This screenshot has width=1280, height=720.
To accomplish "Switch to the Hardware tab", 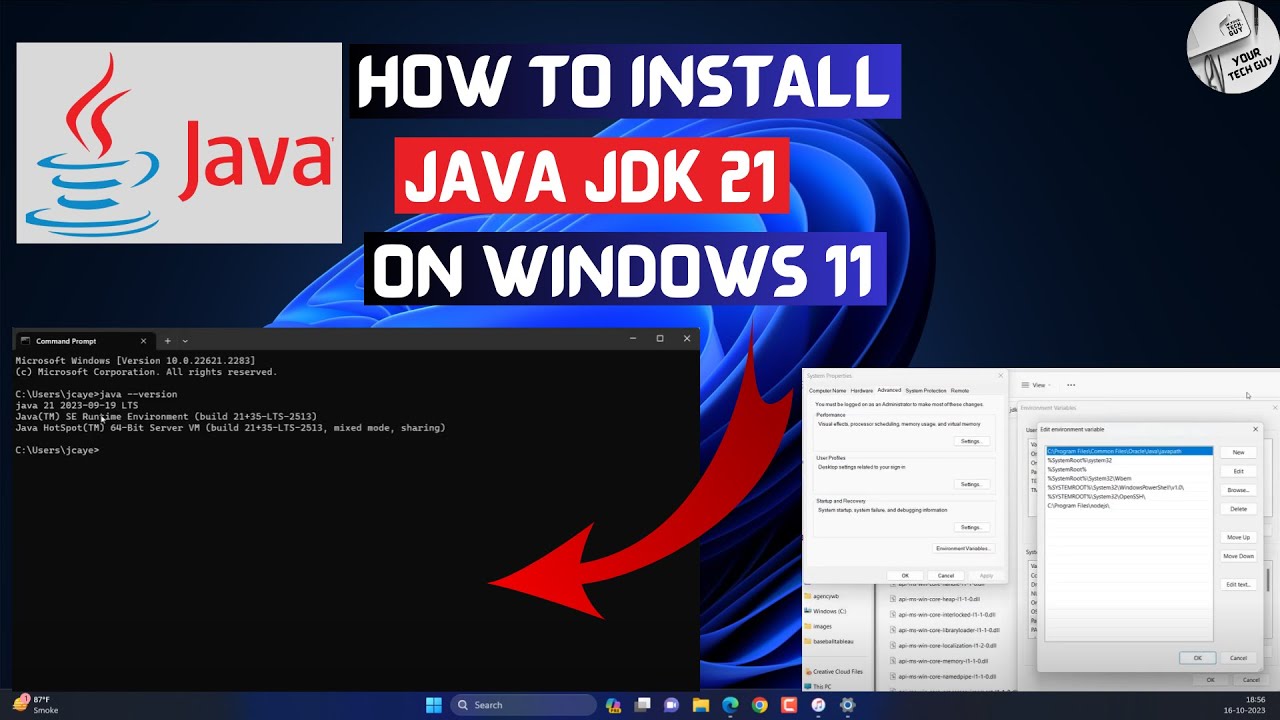I will pos(862,390).
